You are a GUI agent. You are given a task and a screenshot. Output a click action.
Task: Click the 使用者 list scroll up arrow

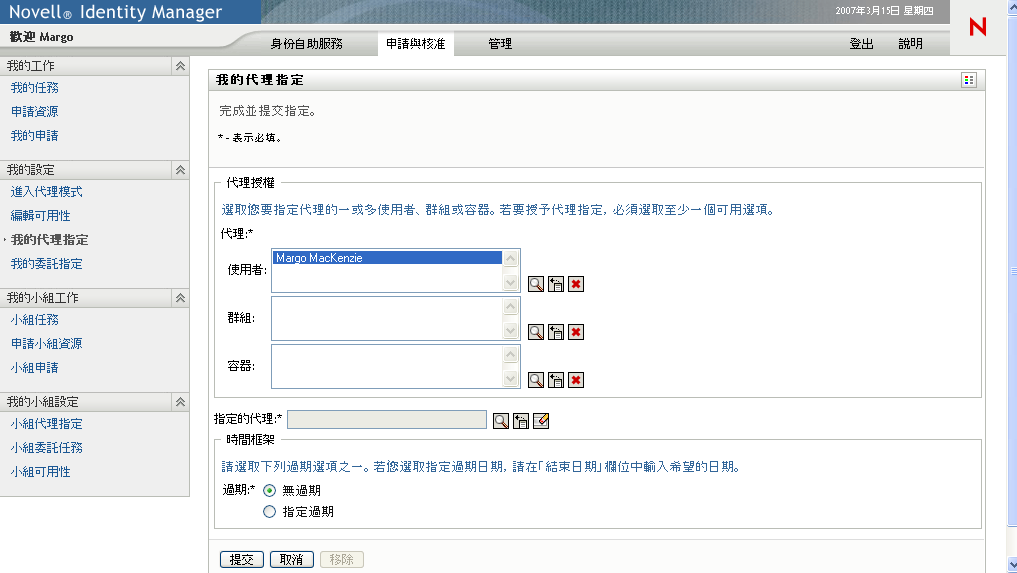coord(511,258)
